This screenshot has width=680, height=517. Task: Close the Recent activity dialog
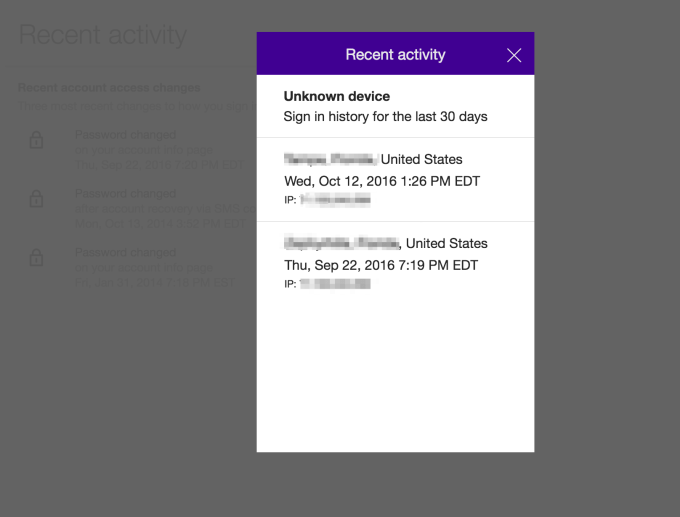point(514,55)
